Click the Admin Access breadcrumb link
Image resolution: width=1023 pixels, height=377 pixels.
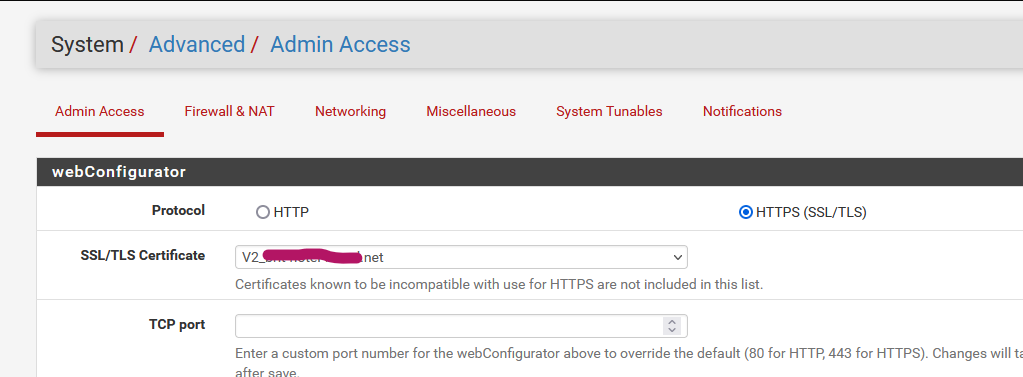(340, 44)
